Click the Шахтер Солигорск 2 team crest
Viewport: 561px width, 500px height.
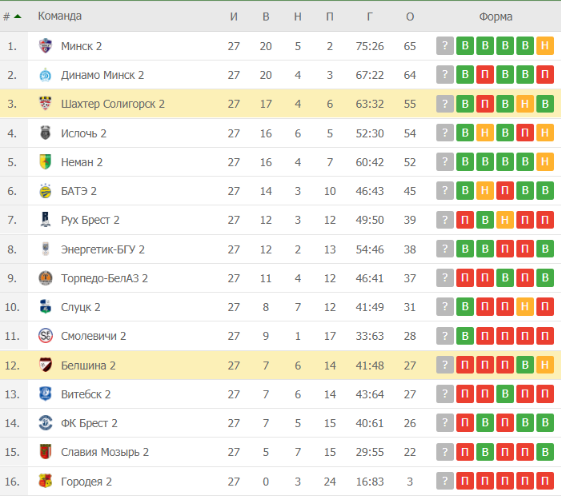(45, 104)
